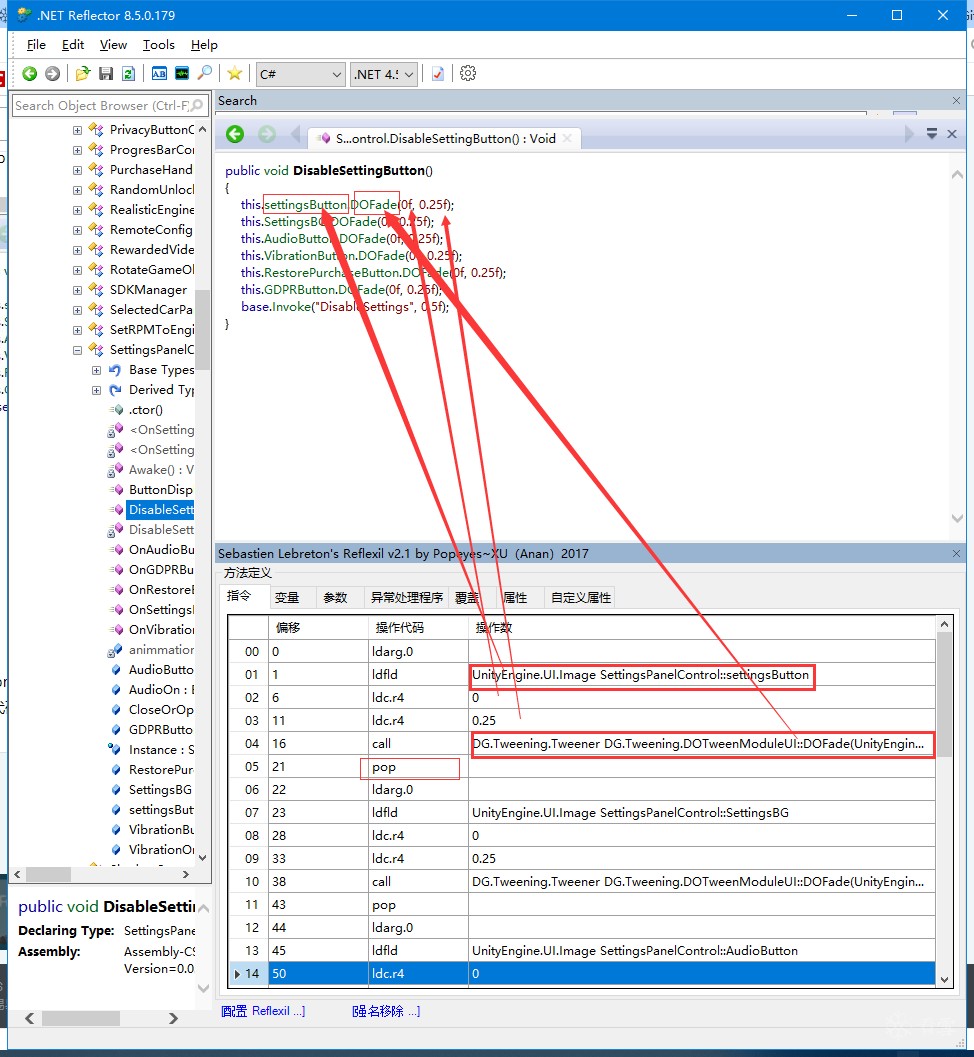This screenshot has height=1057, width=974.
Task: Refresh assemblies with the green arrows icon
Action: coord(128,73)
